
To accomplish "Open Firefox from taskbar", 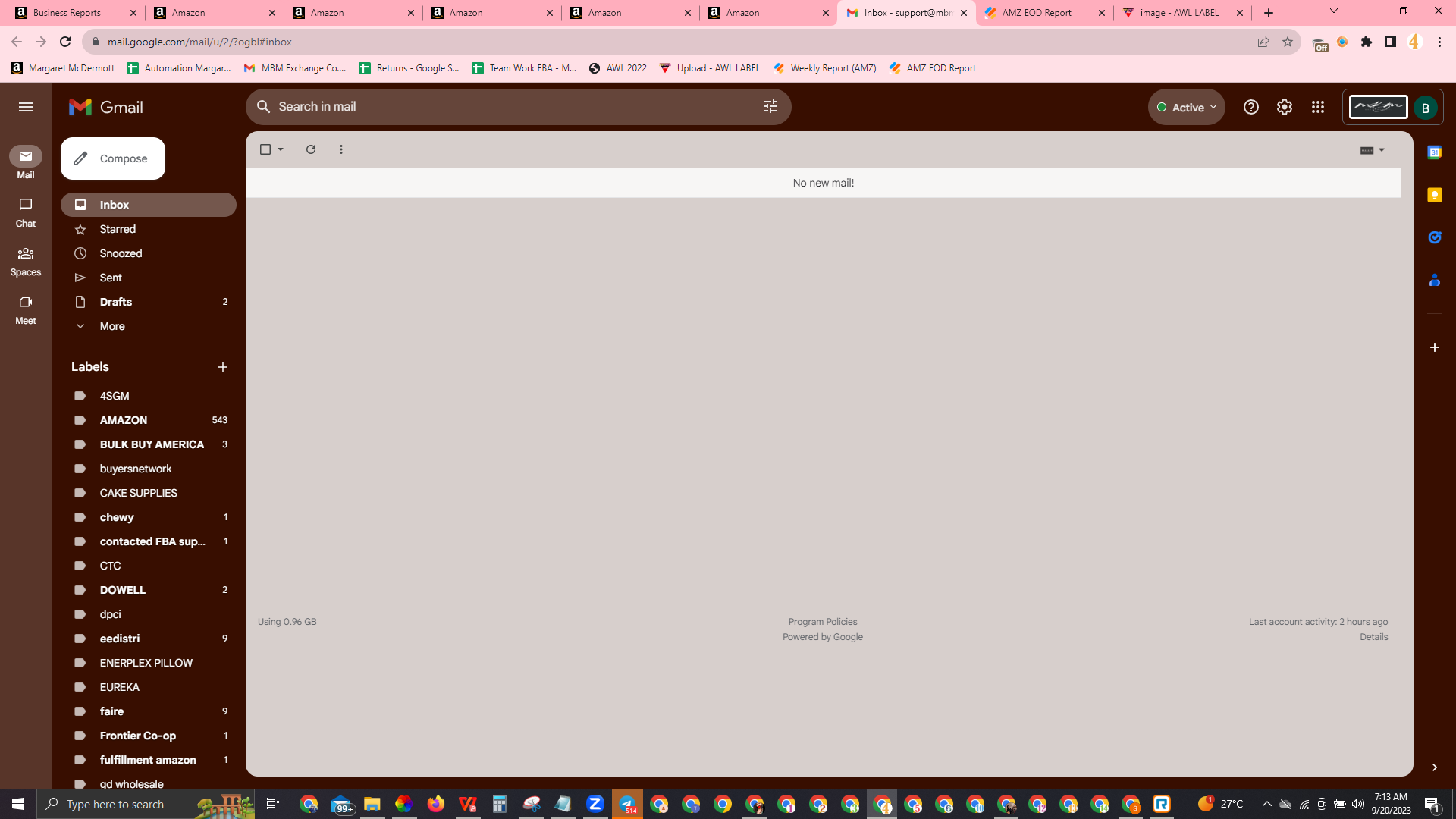I will (x=435, y=804).
